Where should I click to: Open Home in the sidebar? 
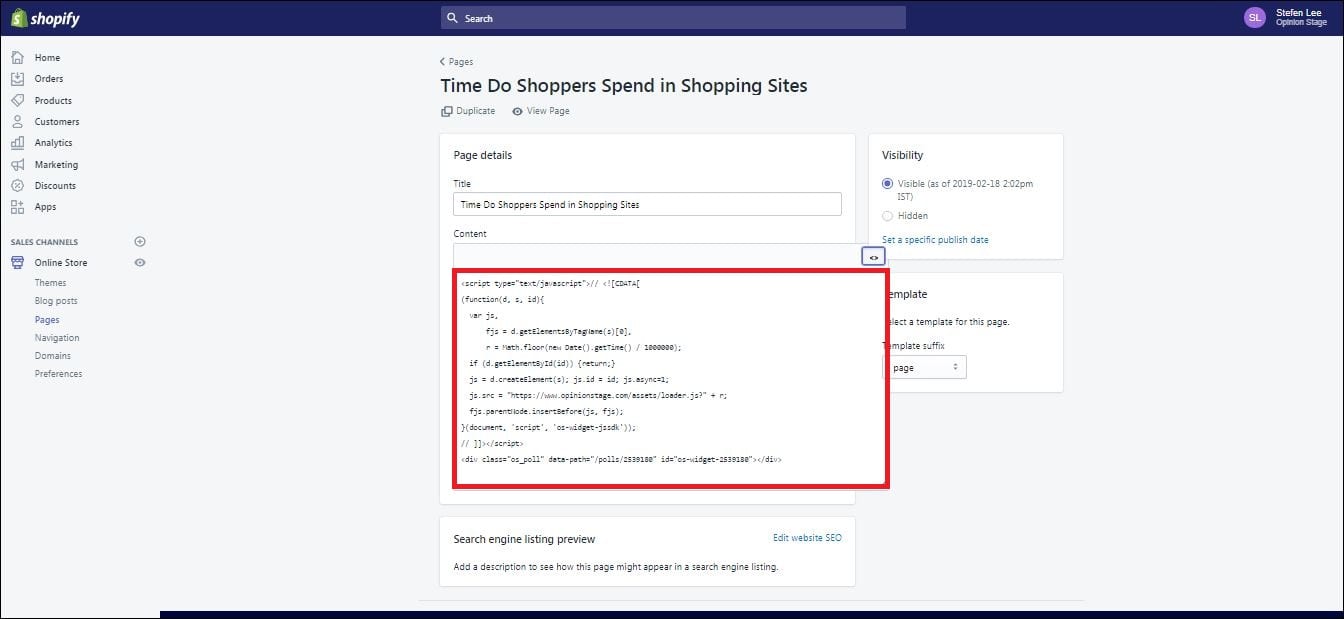coord(47,58)
